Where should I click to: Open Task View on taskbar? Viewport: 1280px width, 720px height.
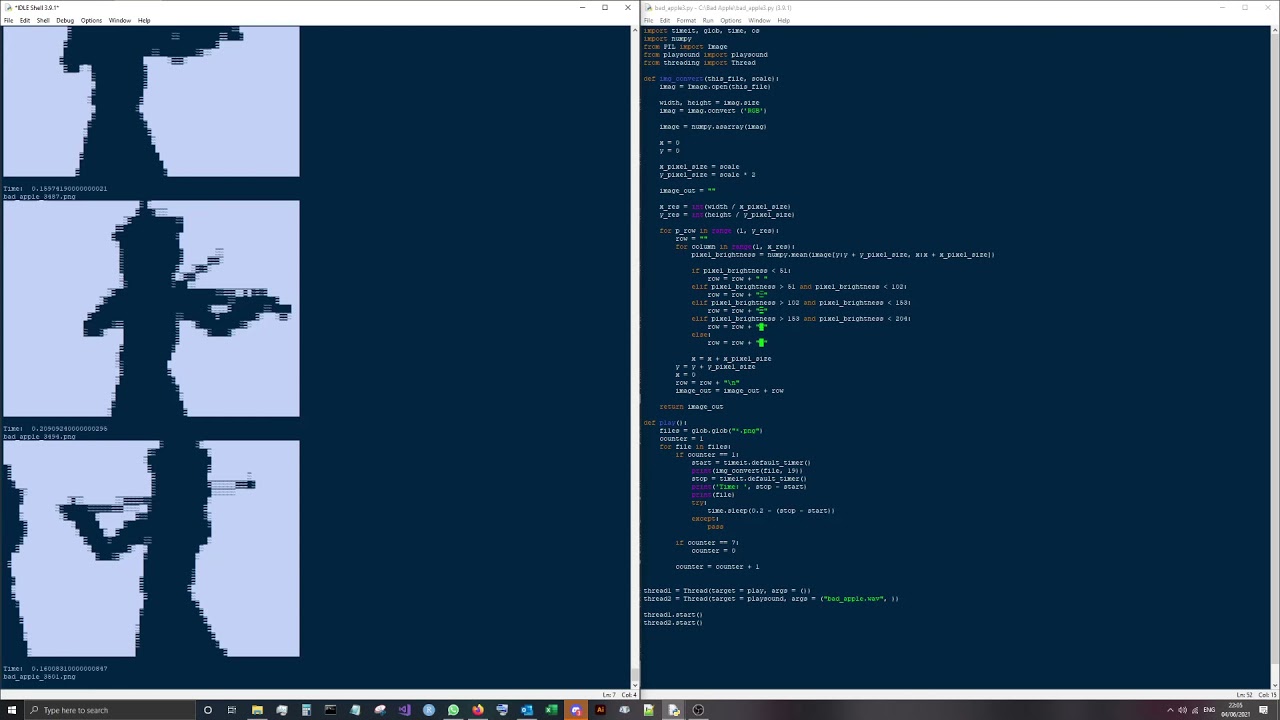232,710
